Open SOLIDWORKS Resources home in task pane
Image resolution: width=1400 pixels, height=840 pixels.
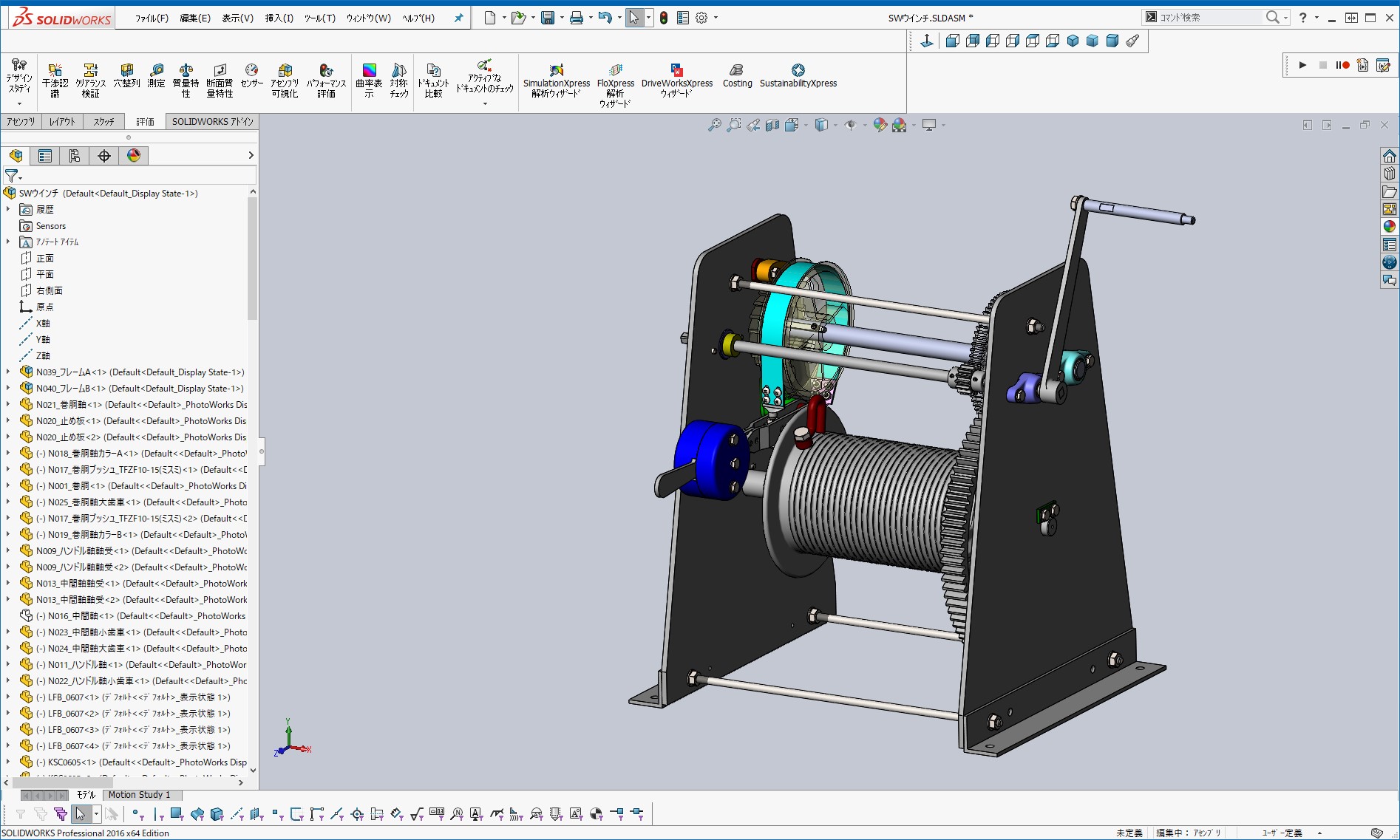[x=1390, y=156]
